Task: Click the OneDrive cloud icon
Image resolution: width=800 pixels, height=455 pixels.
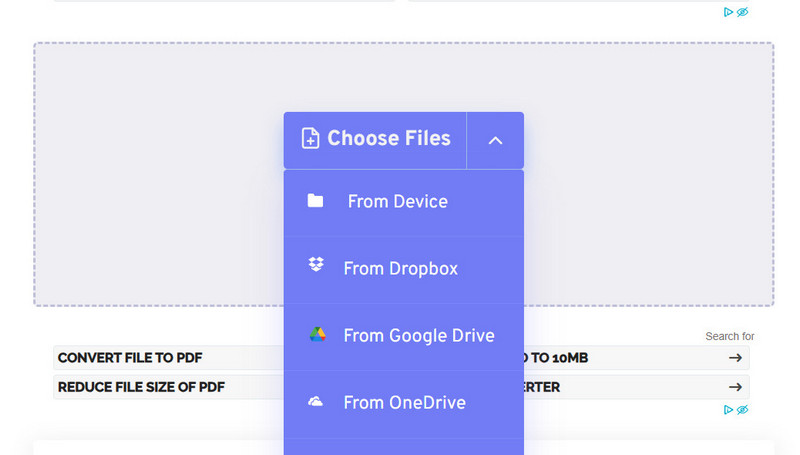Action: 315,402
